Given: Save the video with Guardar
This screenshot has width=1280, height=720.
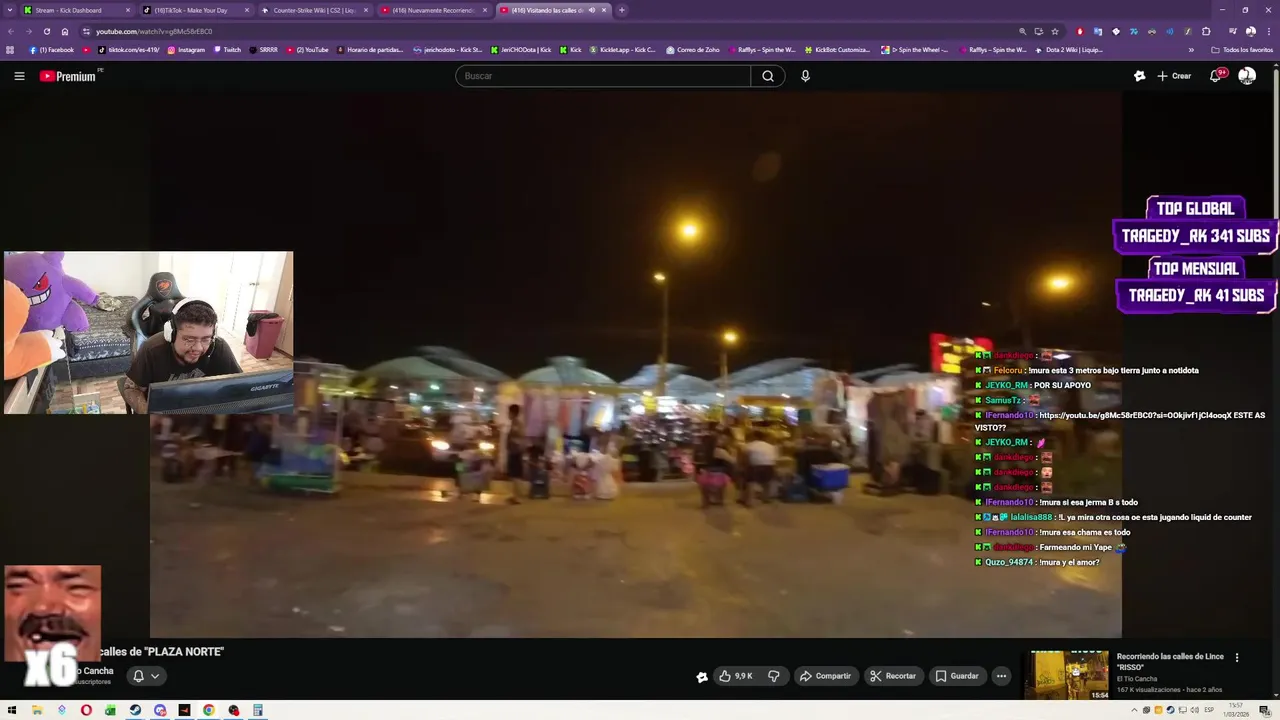Looking at the screenshot, I should click(x=957, y=676).
